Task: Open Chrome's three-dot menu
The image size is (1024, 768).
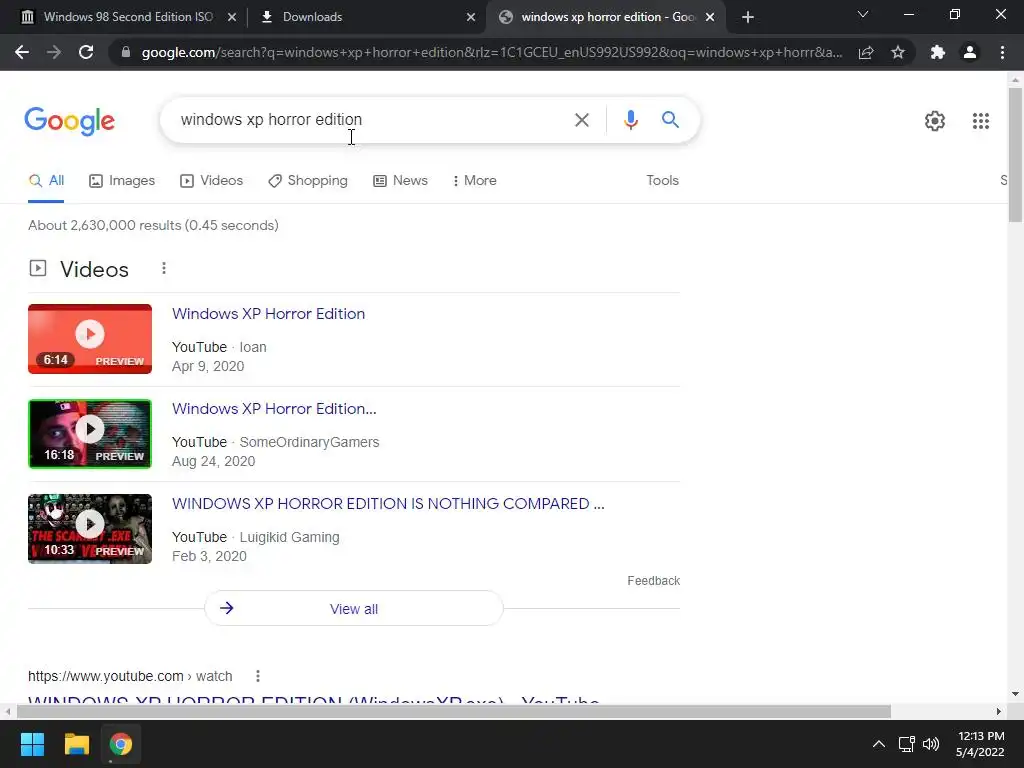Action: click(1002, 52)
